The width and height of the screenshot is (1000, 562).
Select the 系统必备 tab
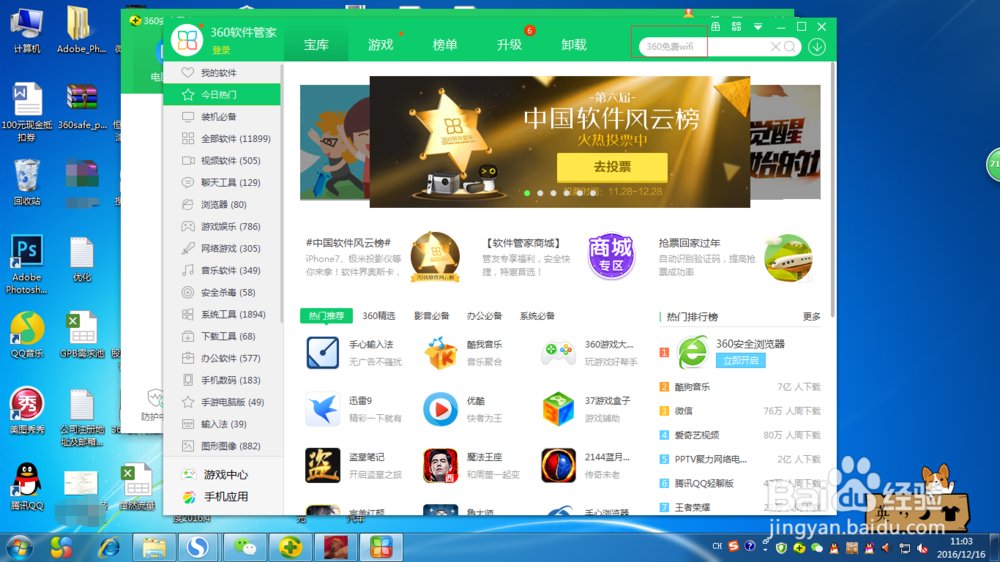tap(537, 316)
